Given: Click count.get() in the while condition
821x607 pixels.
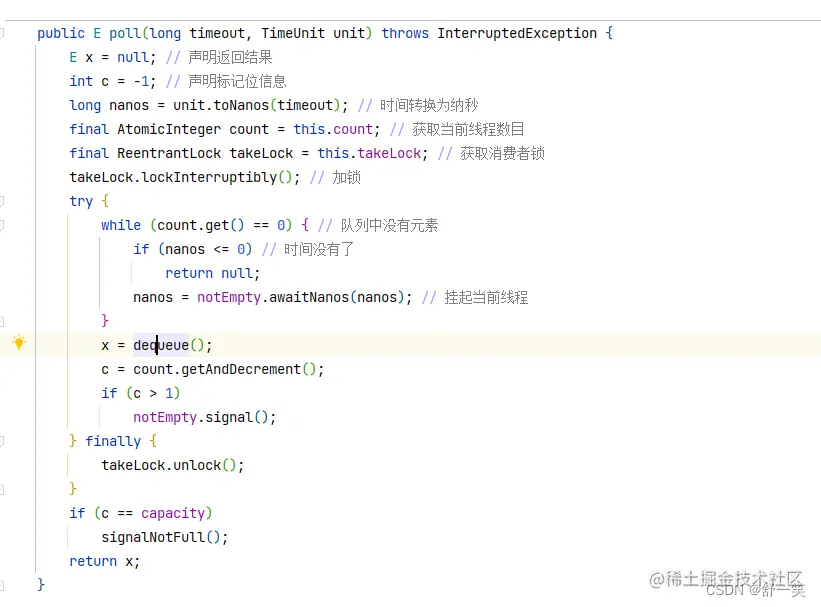Looking at the screenshot, I should [x=201, y=225].
